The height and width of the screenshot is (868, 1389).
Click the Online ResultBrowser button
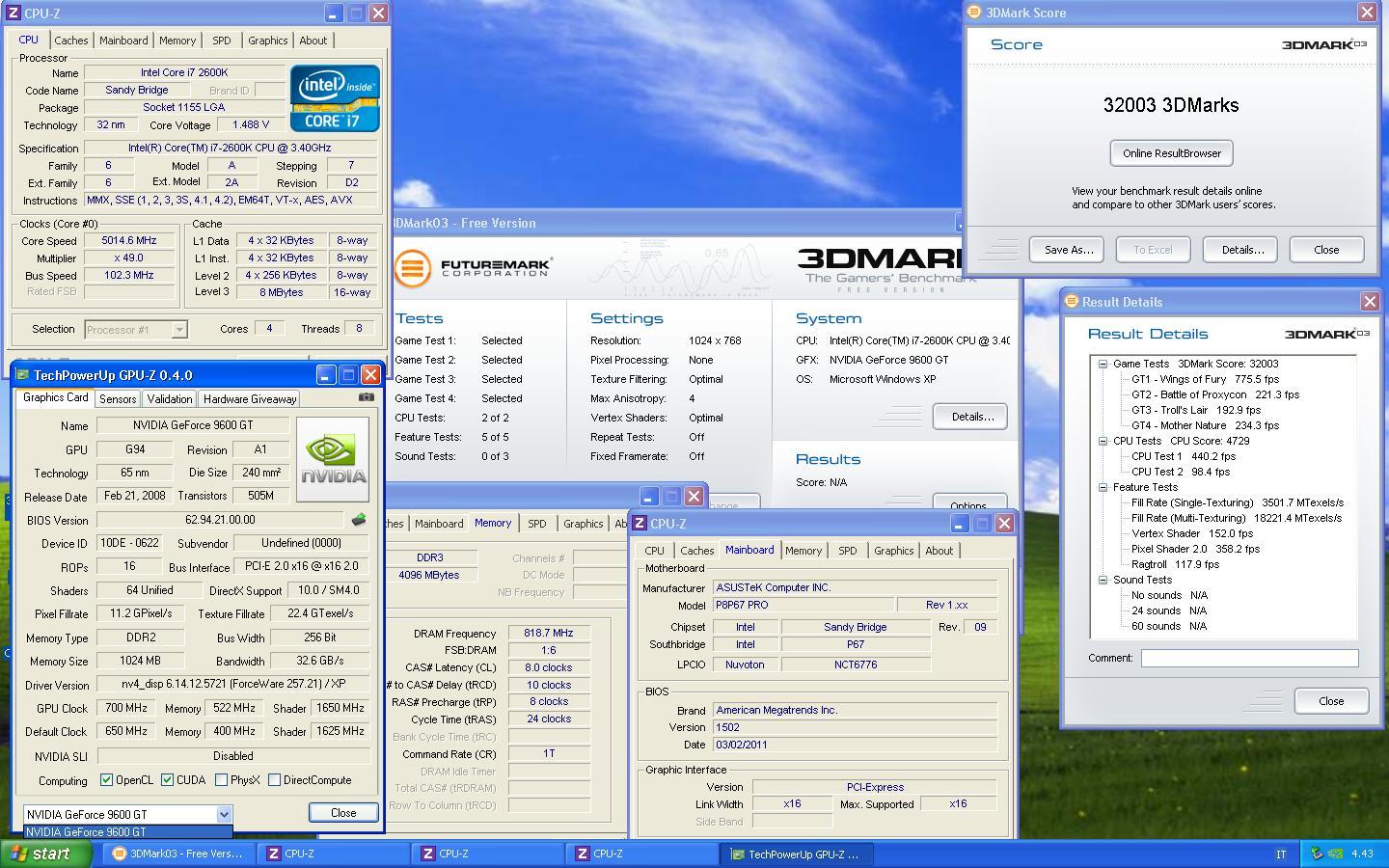click(1172, 153)
